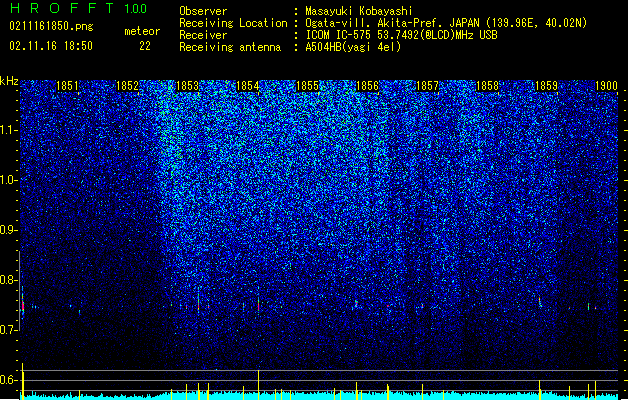
Task: Click the 1.0 kHz frequency axis label
Action: tap(8, 180)
